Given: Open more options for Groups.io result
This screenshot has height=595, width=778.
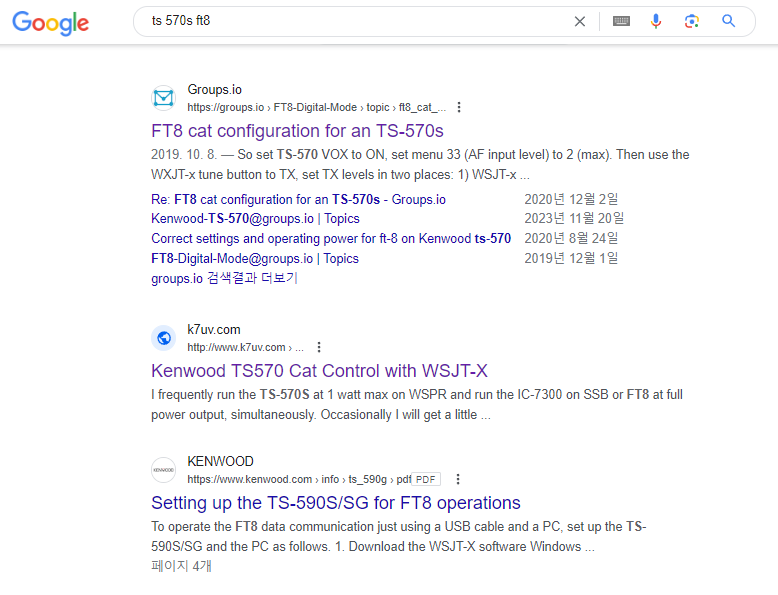Looking at the screenshot, I should [459, 107].
